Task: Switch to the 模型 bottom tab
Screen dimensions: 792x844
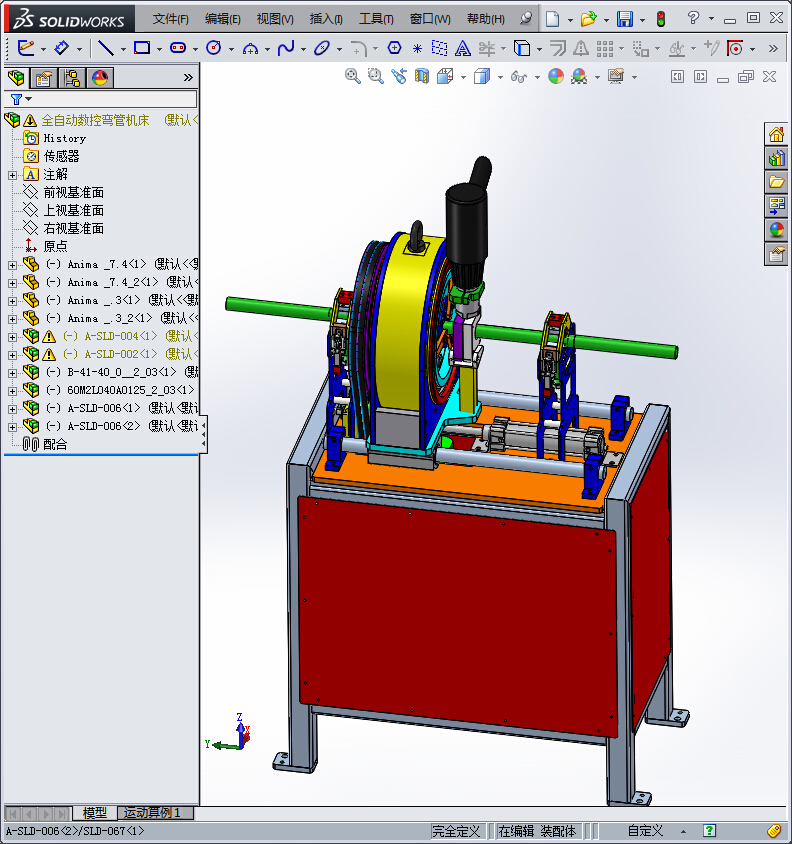Action: (95, 812)
